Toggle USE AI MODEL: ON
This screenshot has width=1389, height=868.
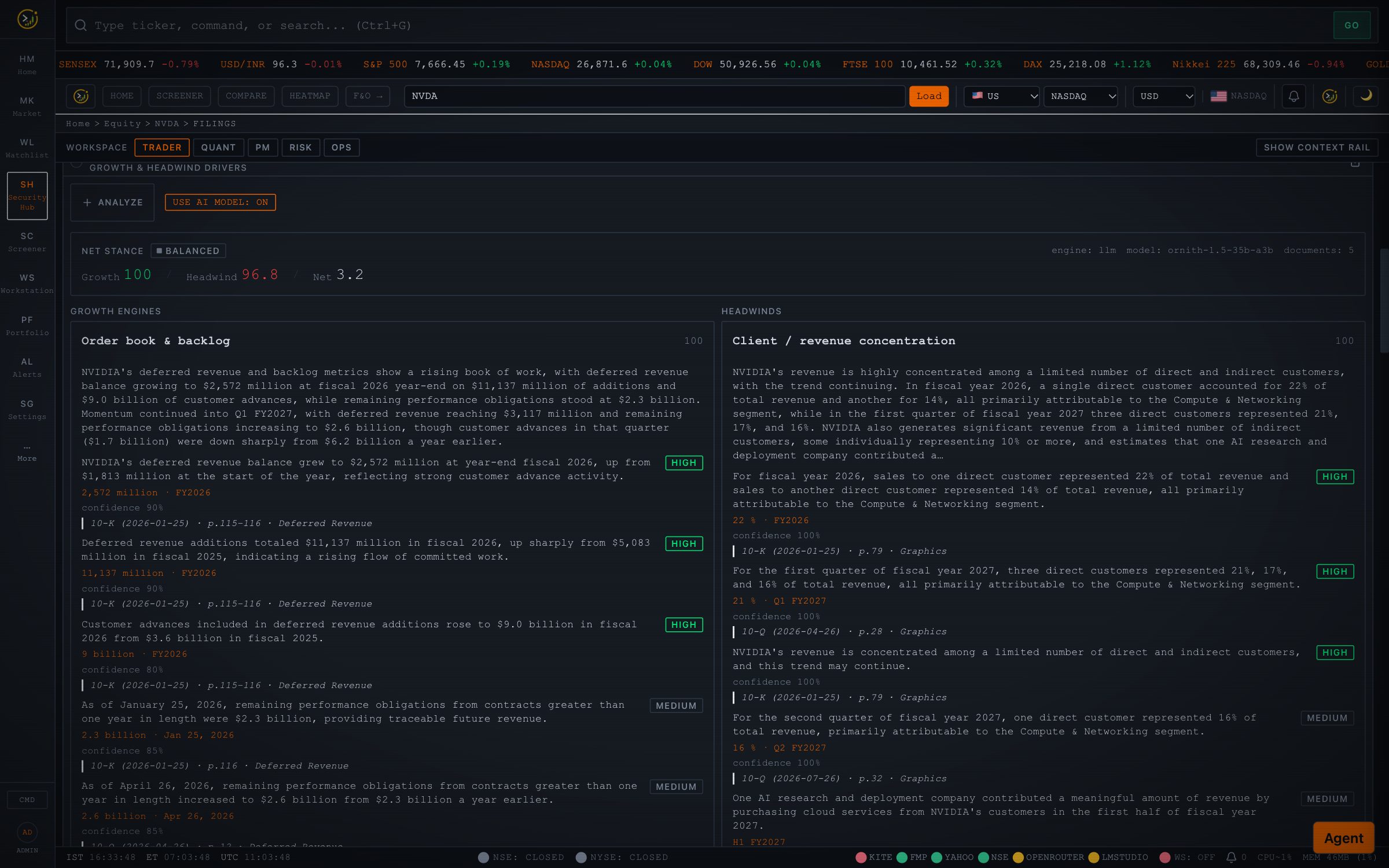click(x=221, y=202)
